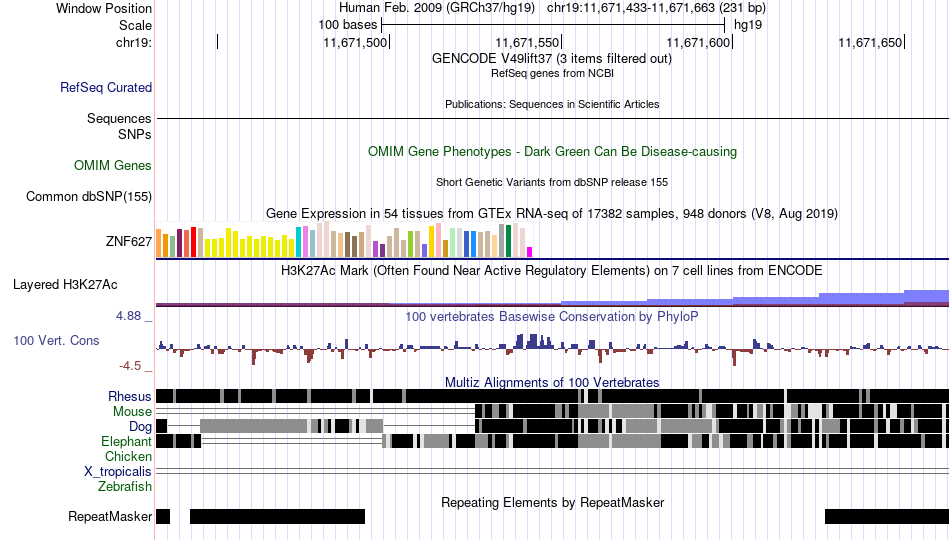Click the GENCODE V49lift37 track title
The image size is (950, 540).
point(552,59)
